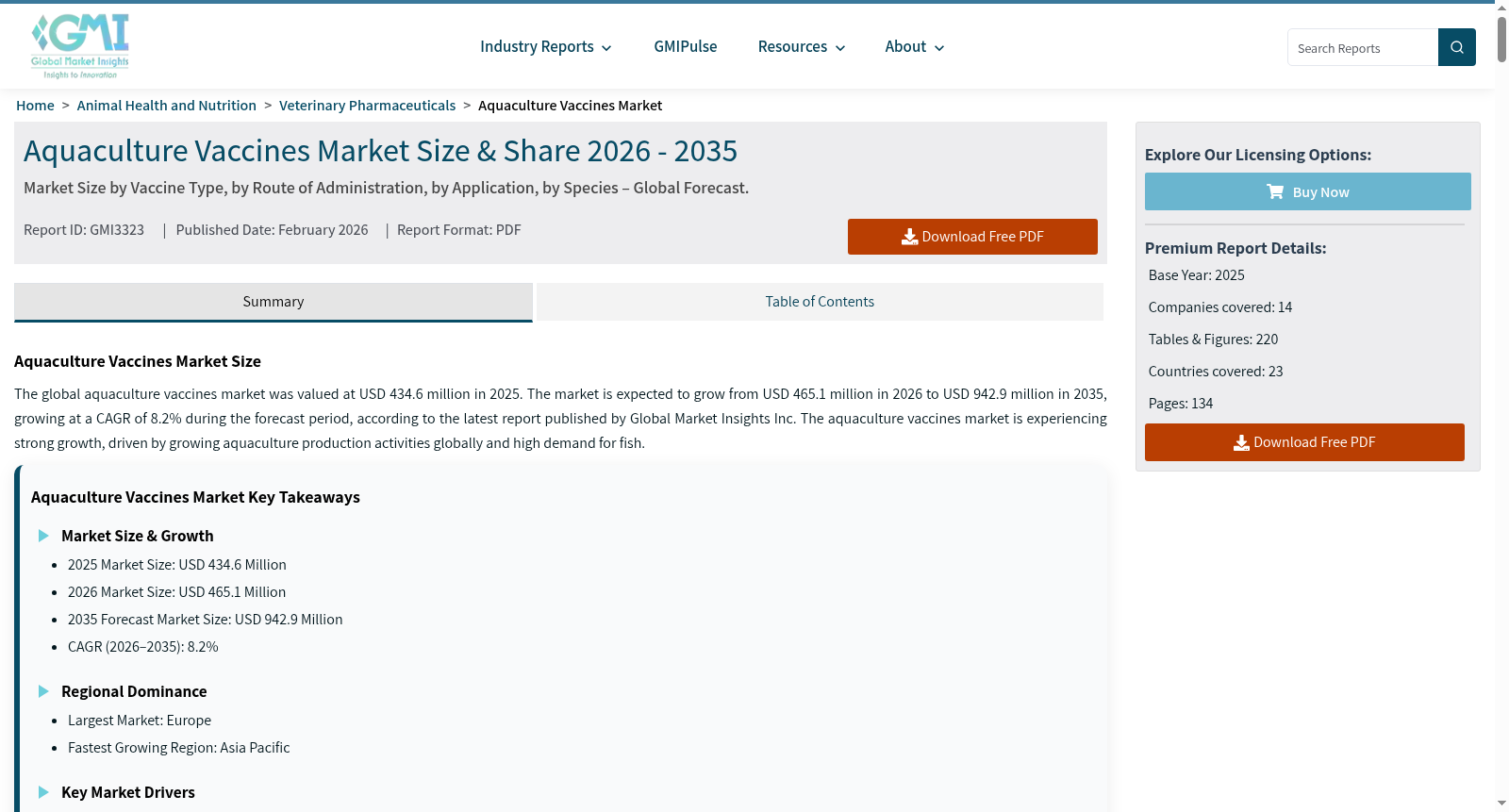Click the page title Aquaculture Vaccines Market Size & Share
The image size is (1509, 812).
point(381,151)
